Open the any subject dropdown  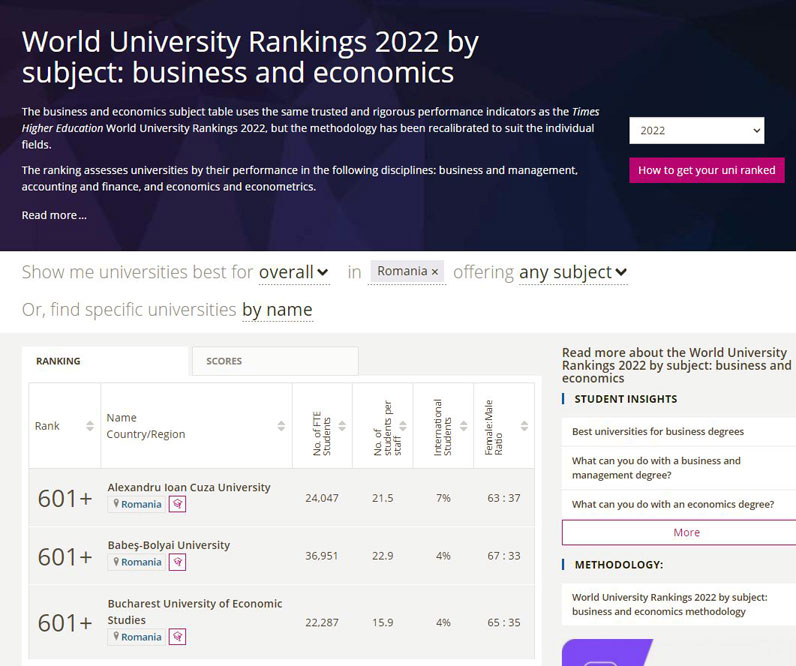pos(573,273)
